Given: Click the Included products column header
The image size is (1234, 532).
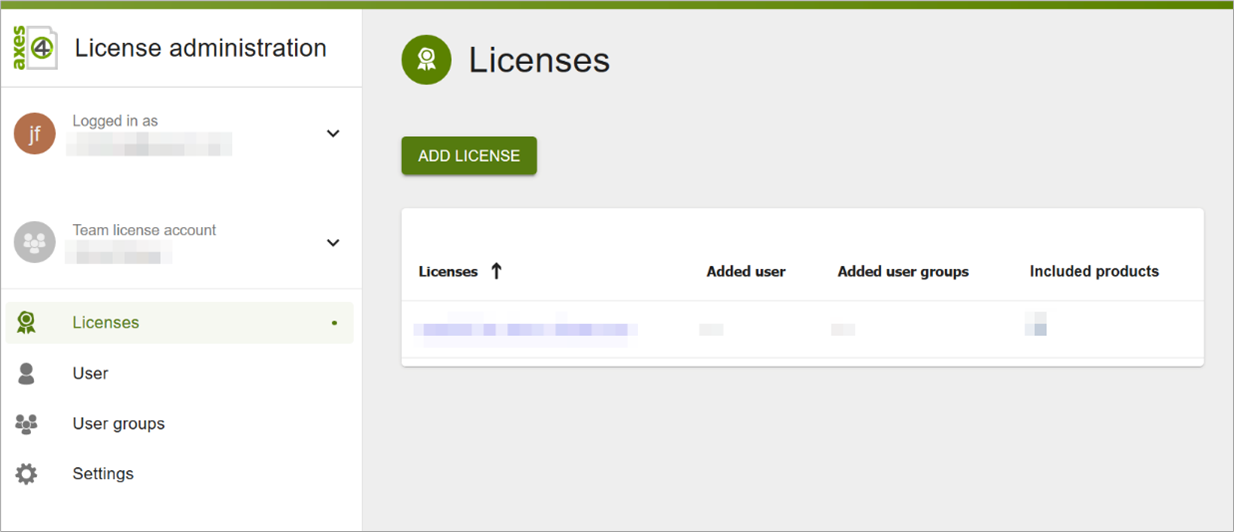Looking at the screenshot, I should click(1094, 271).
